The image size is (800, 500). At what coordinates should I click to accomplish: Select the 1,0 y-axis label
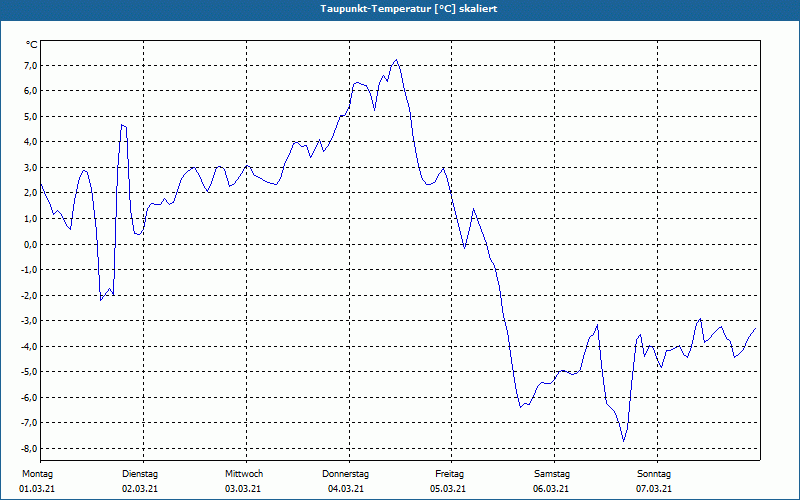click(x=30, y=218)
